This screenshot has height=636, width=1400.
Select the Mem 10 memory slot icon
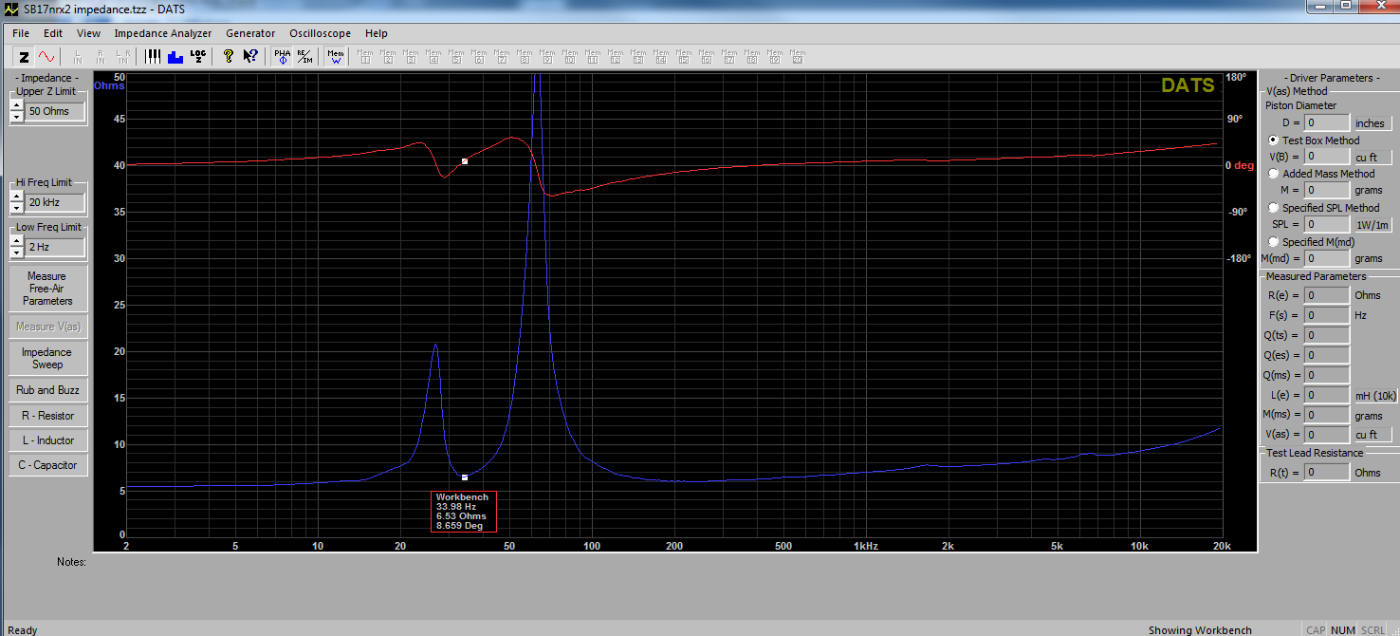pos(570,57)
